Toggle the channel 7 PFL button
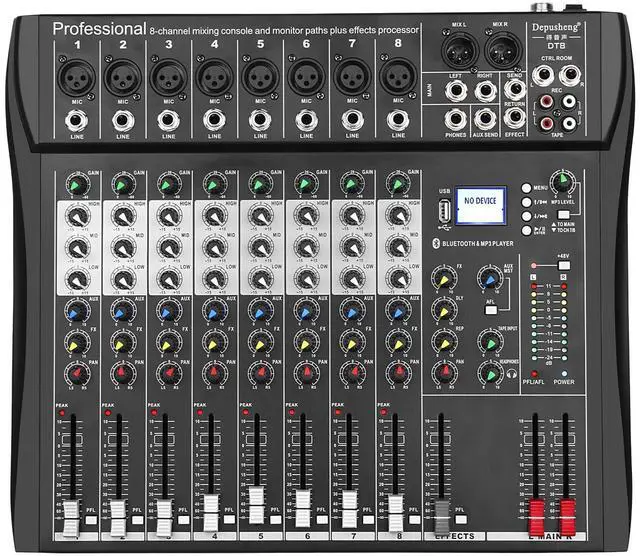 pos(368,519)
